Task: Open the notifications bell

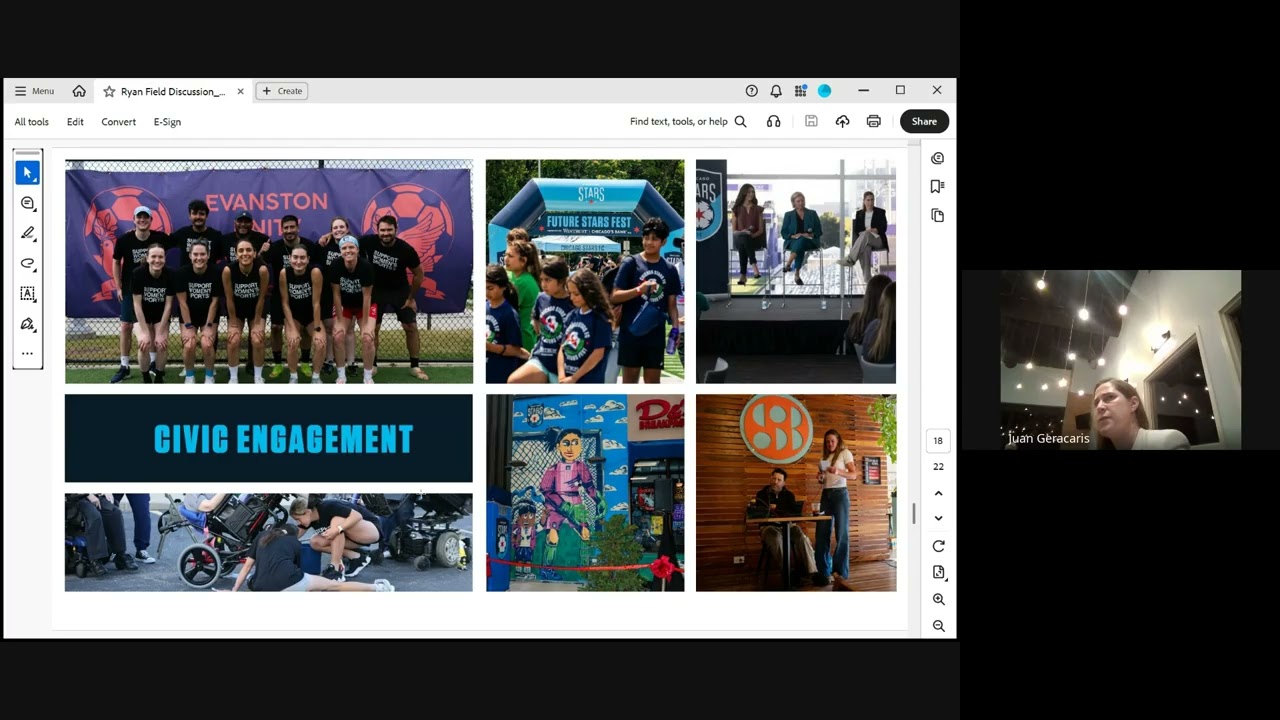Action: click(x=776, y=91)
